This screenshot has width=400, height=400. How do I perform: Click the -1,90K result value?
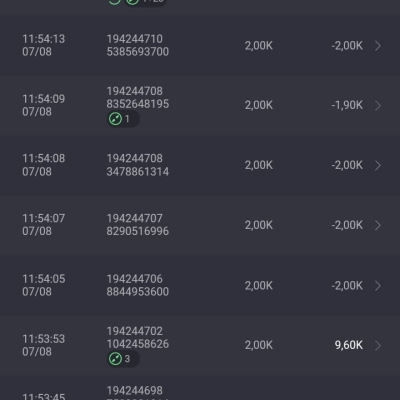coord(347,105)
